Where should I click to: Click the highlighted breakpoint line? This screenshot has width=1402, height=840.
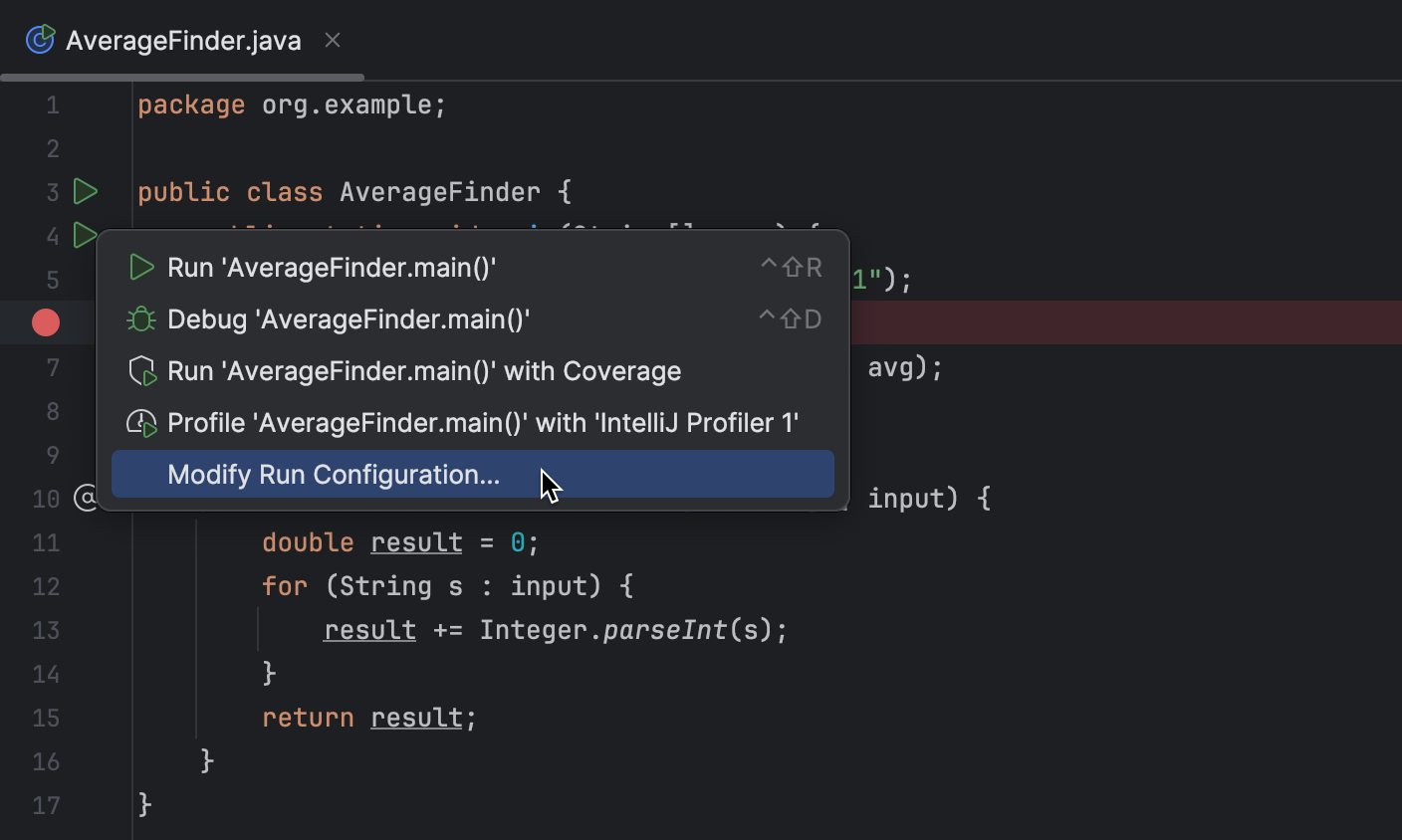1095,321
